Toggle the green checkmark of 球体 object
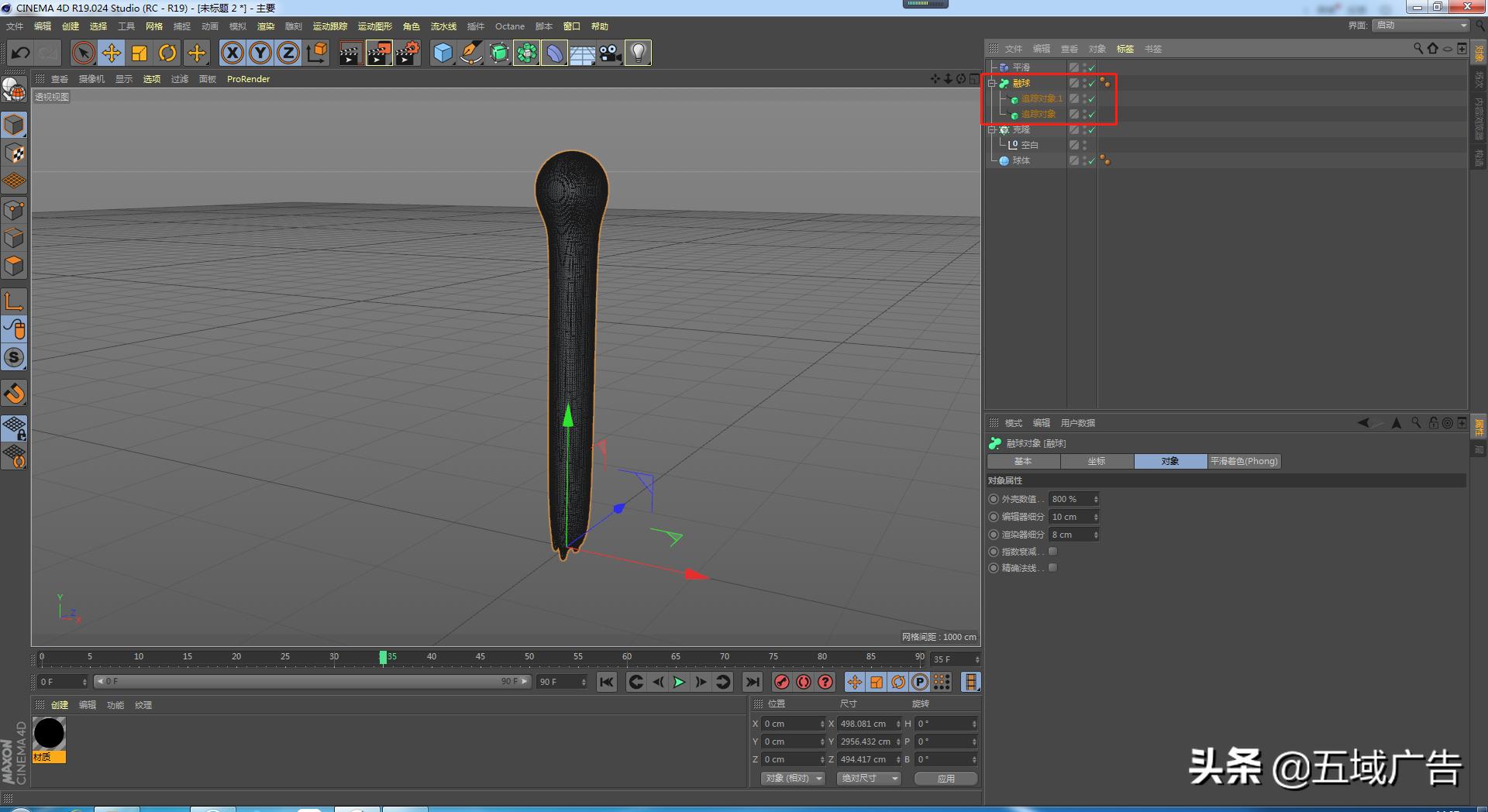This screenshot has height=812, width=1488. [1091, 161]
